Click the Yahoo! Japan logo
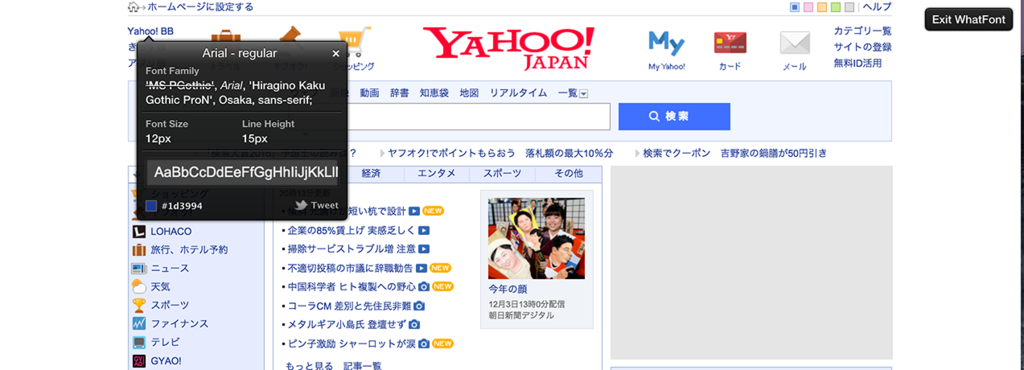The image size is (1024, 370). (509, 48)
